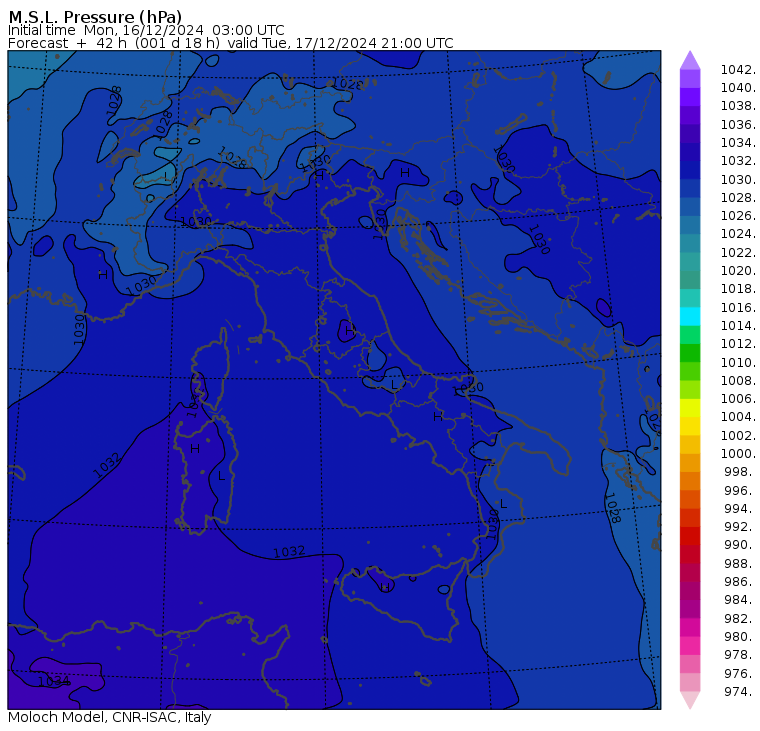Pick the pale pink legend swatch between 974 and 976
760x731 pixels.
click(690, 682)
